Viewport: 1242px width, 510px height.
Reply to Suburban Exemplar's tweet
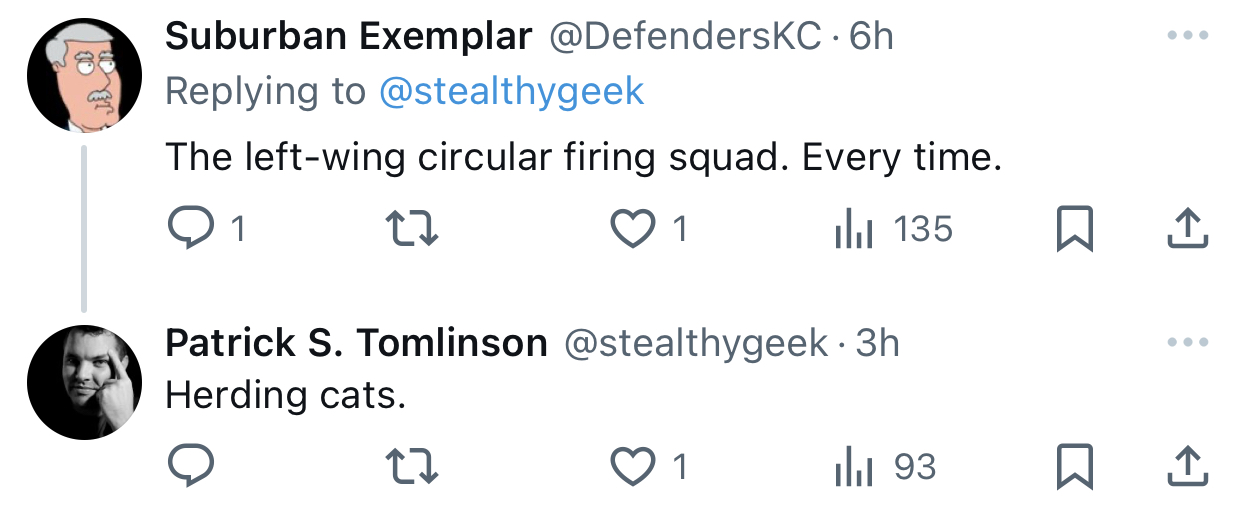coord(204,230)
